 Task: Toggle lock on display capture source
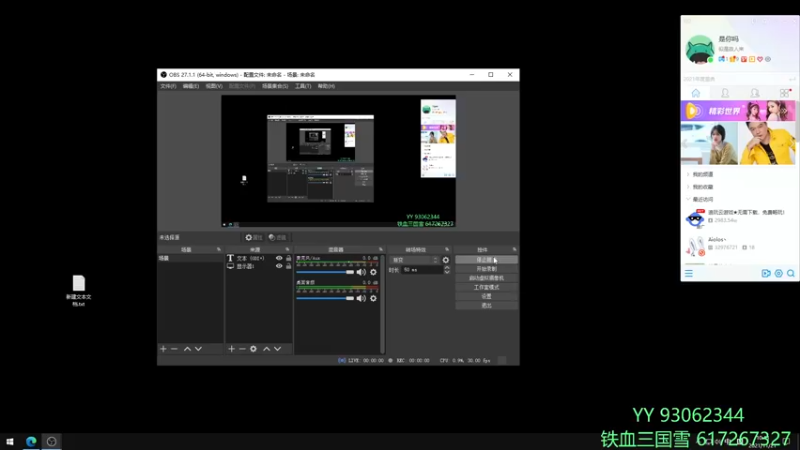288,266
